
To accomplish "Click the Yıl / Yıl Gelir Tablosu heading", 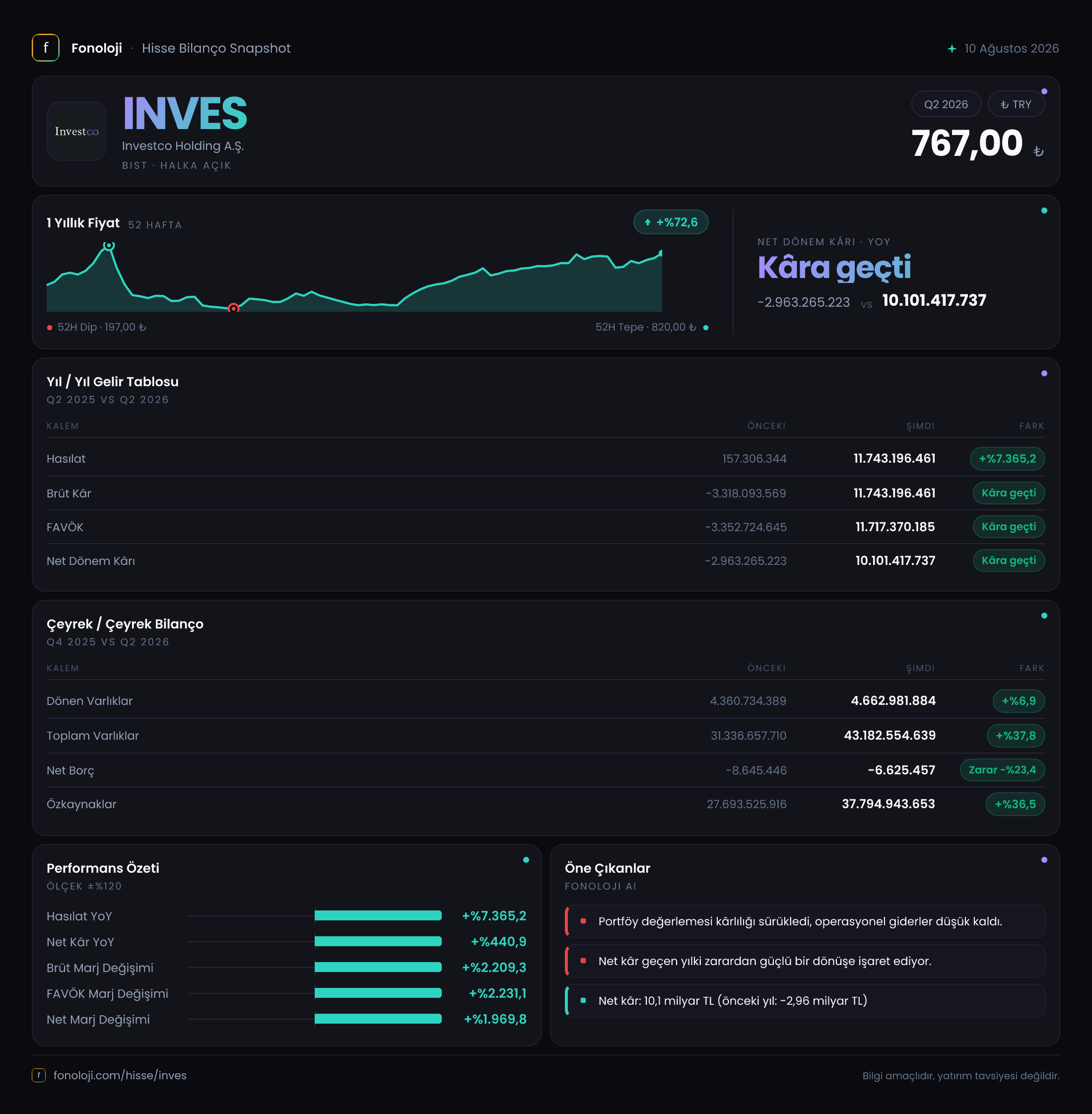I will [112, 381].
